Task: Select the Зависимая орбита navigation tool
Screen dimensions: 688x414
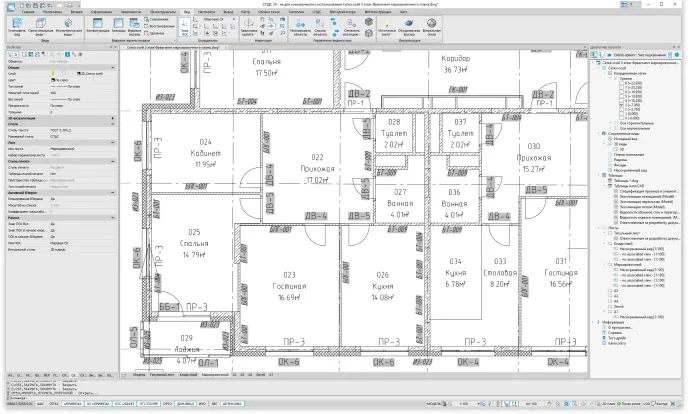Action: [x=249, y=34]
